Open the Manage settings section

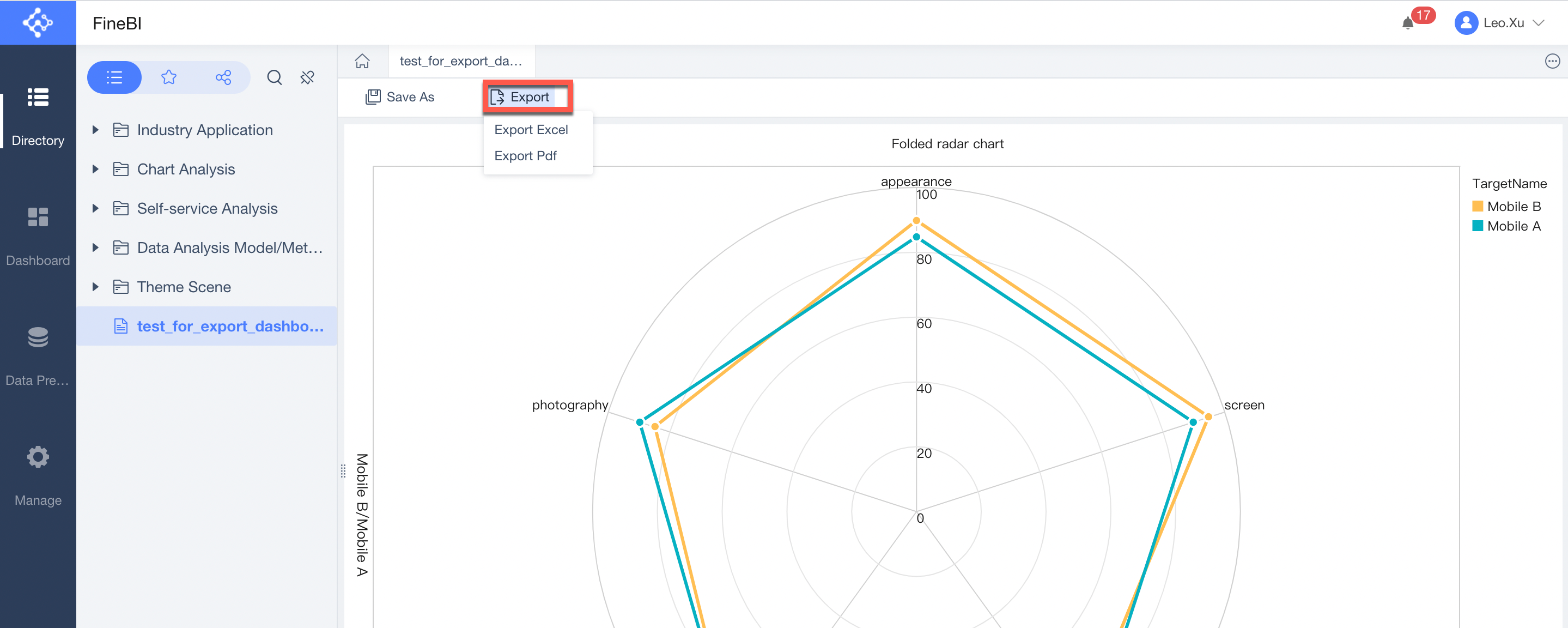pyautogui.click(x=38, y=457)
